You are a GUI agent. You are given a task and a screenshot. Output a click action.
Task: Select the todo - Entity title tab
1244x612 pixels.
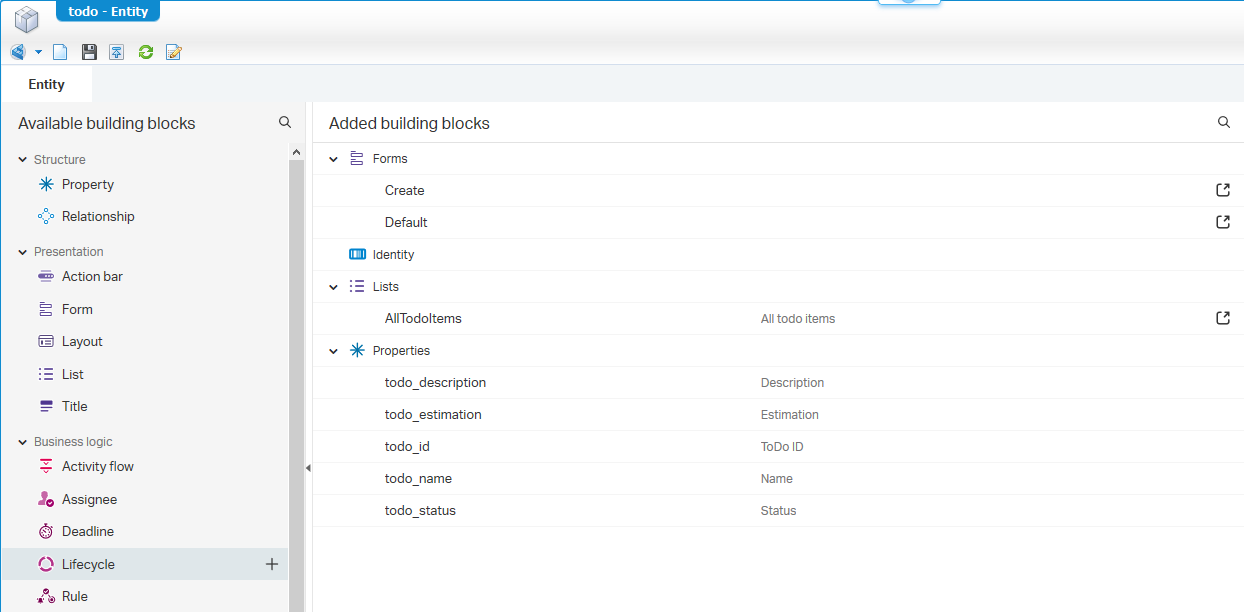pos(108,11)
